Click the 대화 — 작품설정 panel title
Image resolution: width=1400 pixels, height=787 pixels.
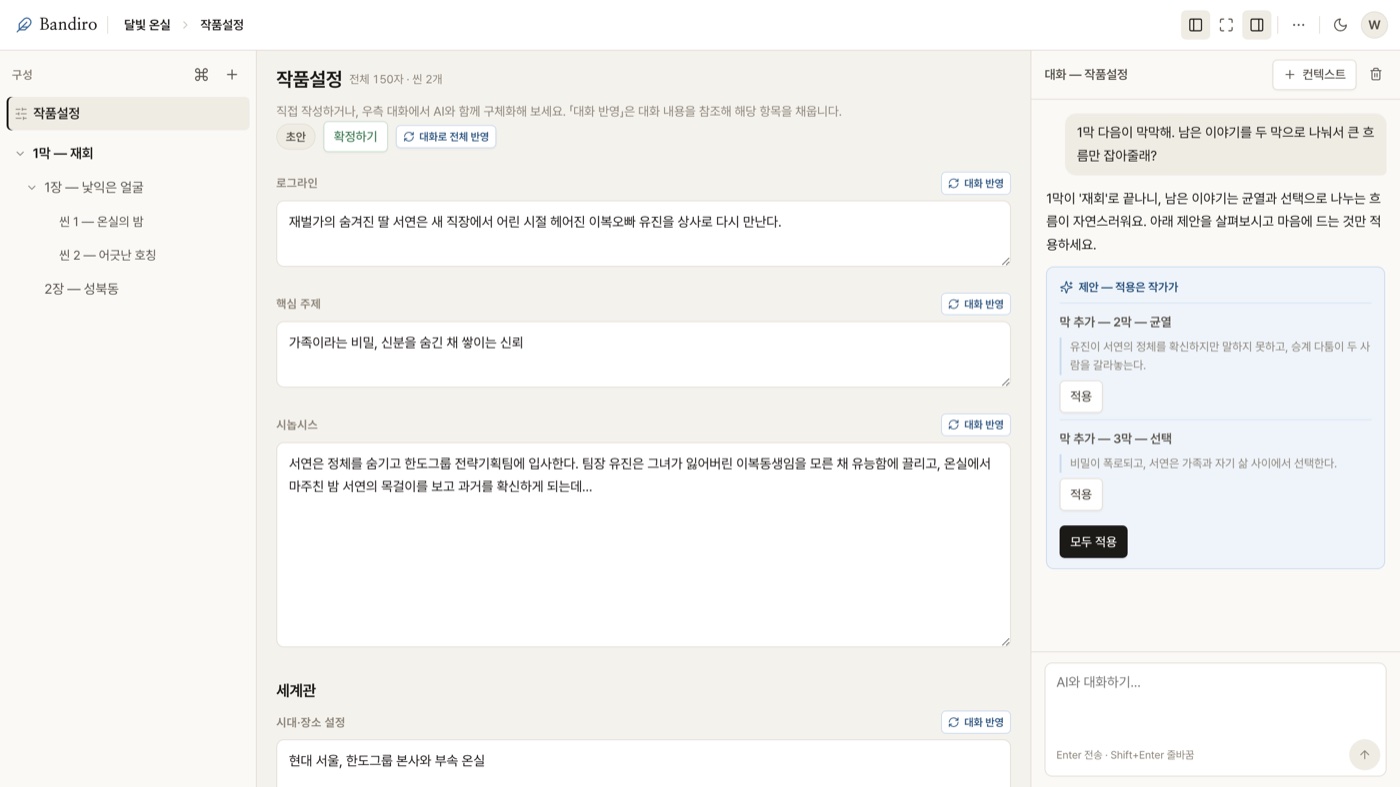[1086, 74]
